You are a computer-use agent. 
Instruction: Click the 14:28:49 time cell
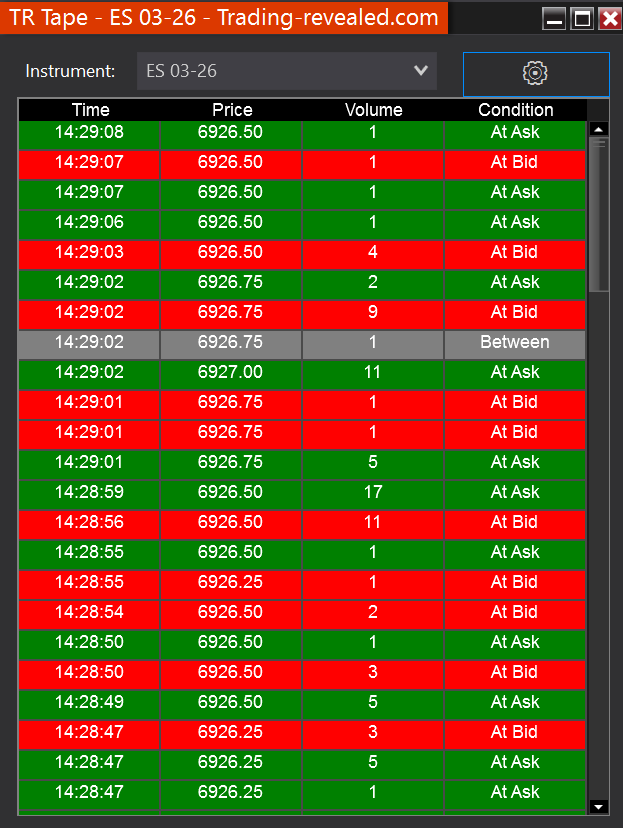pyautogui.click(x=90, y=702)
